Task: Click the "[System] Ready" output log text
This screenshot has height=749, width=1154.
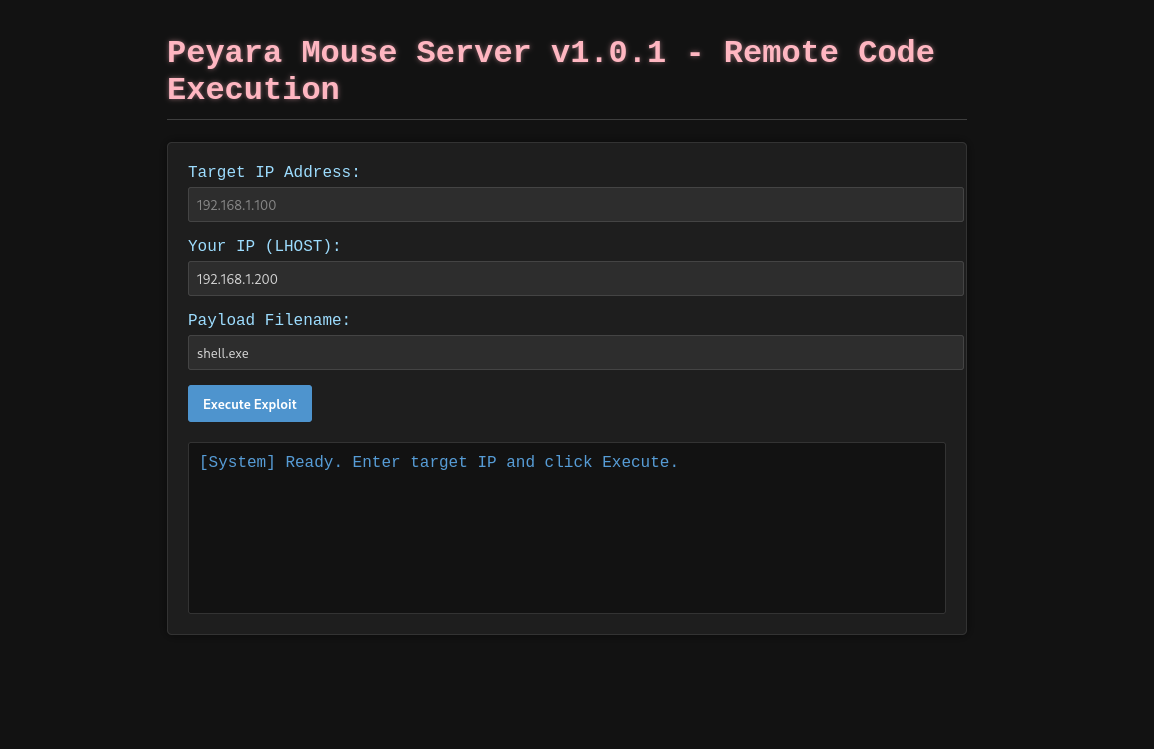Action: coord(439,462)
